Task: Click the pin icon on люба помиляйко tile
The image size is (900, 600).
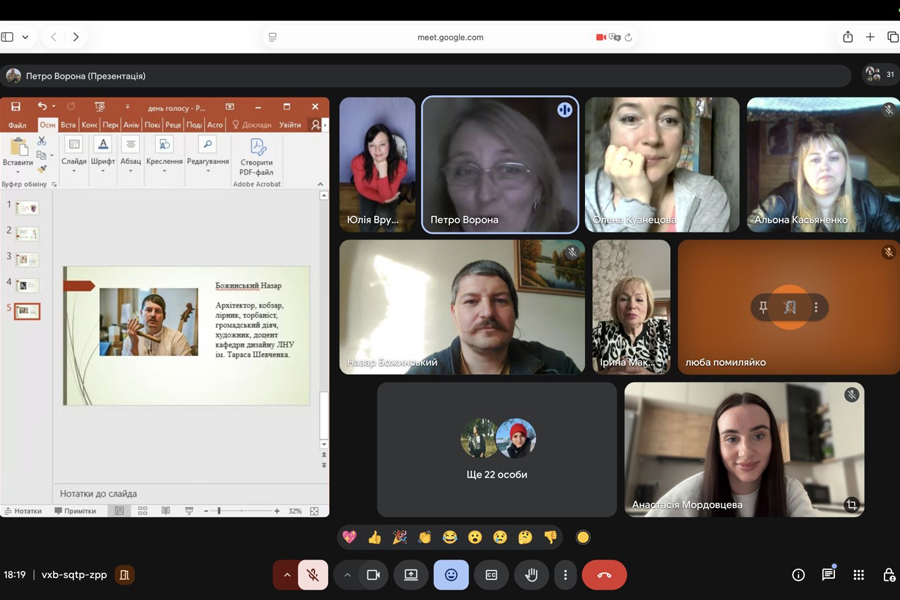Action: 763,307
